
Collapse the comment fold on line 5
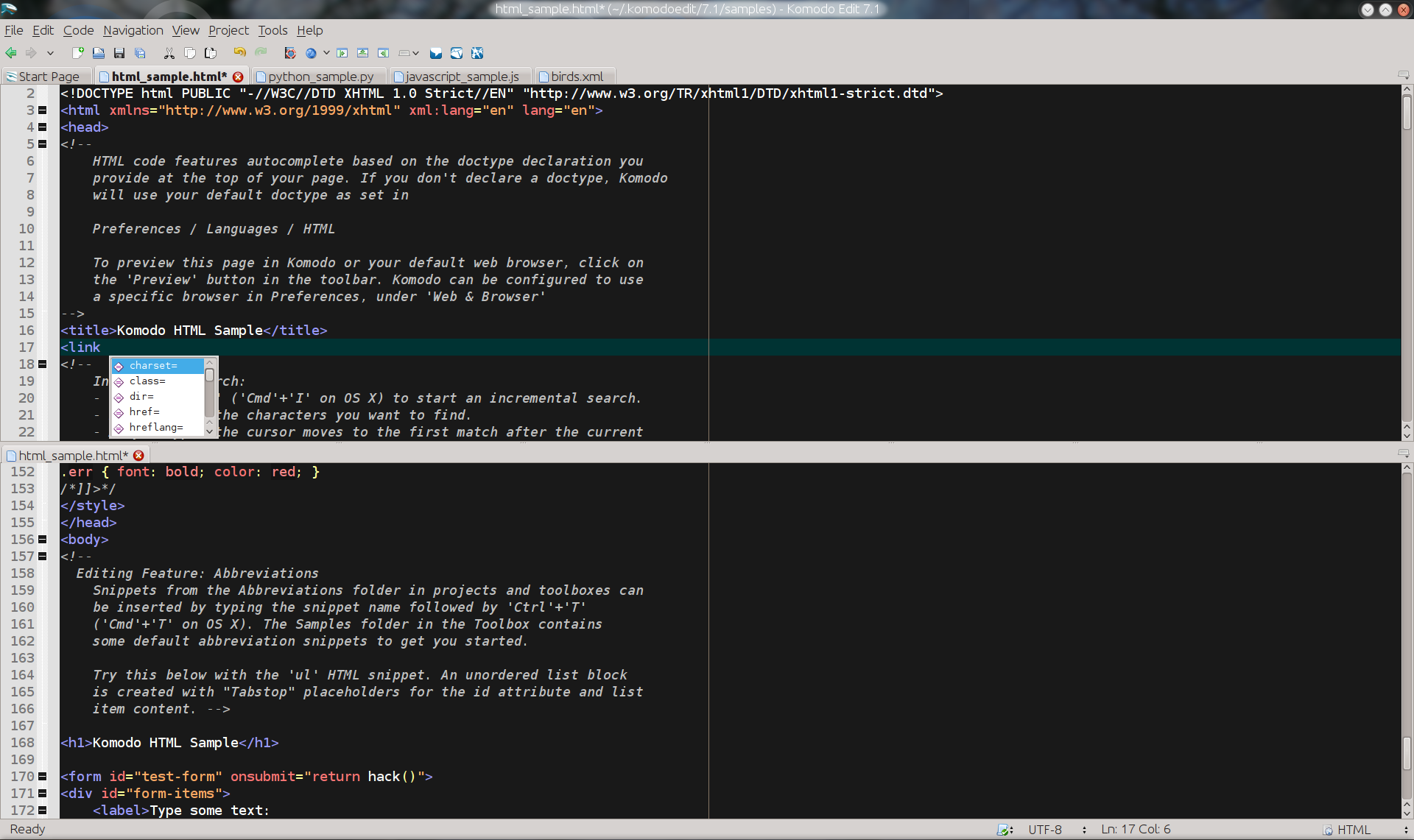click(x=43, y=144)
